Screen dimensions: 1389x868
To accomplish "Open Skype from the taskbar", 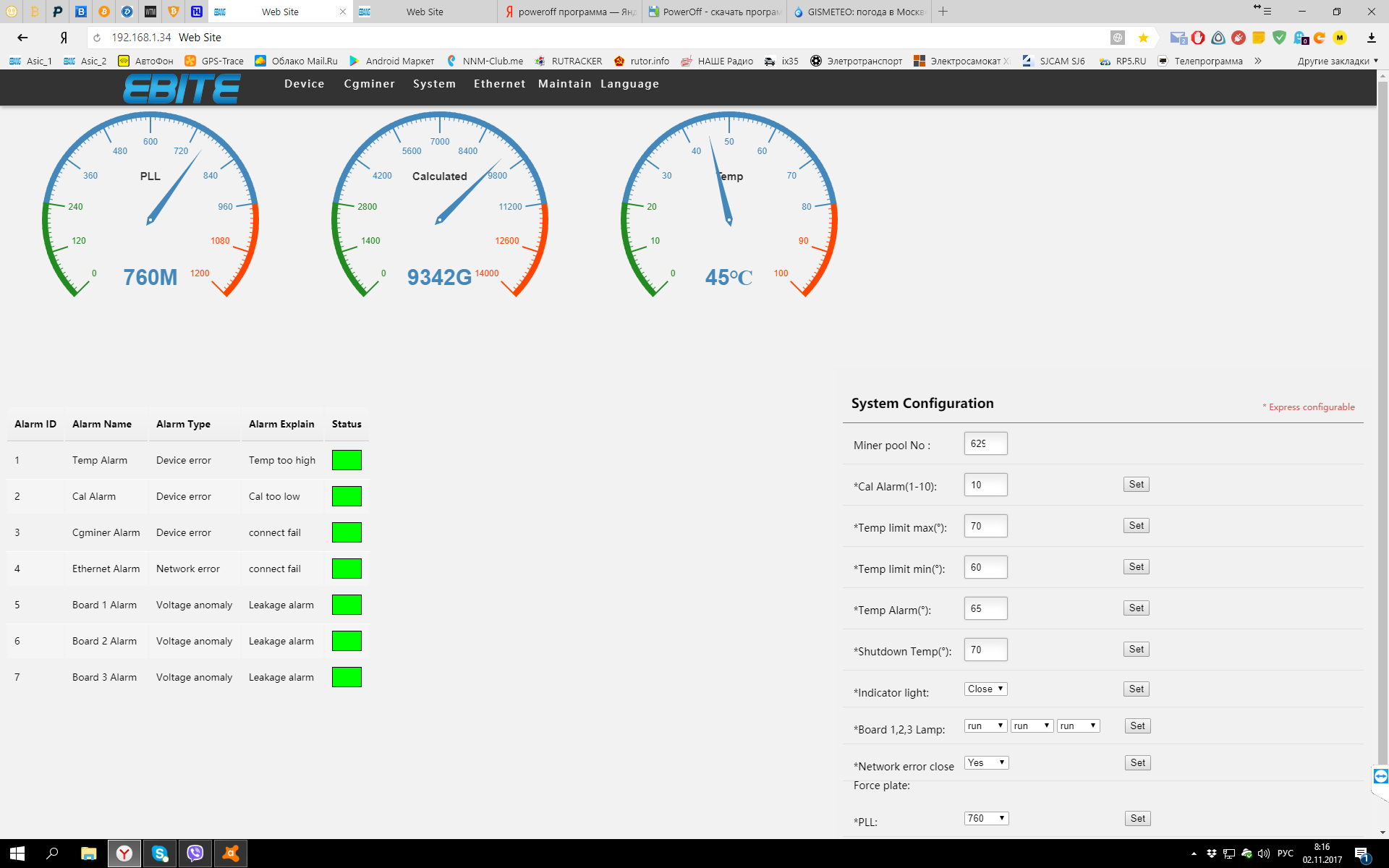I will (160, 854).
